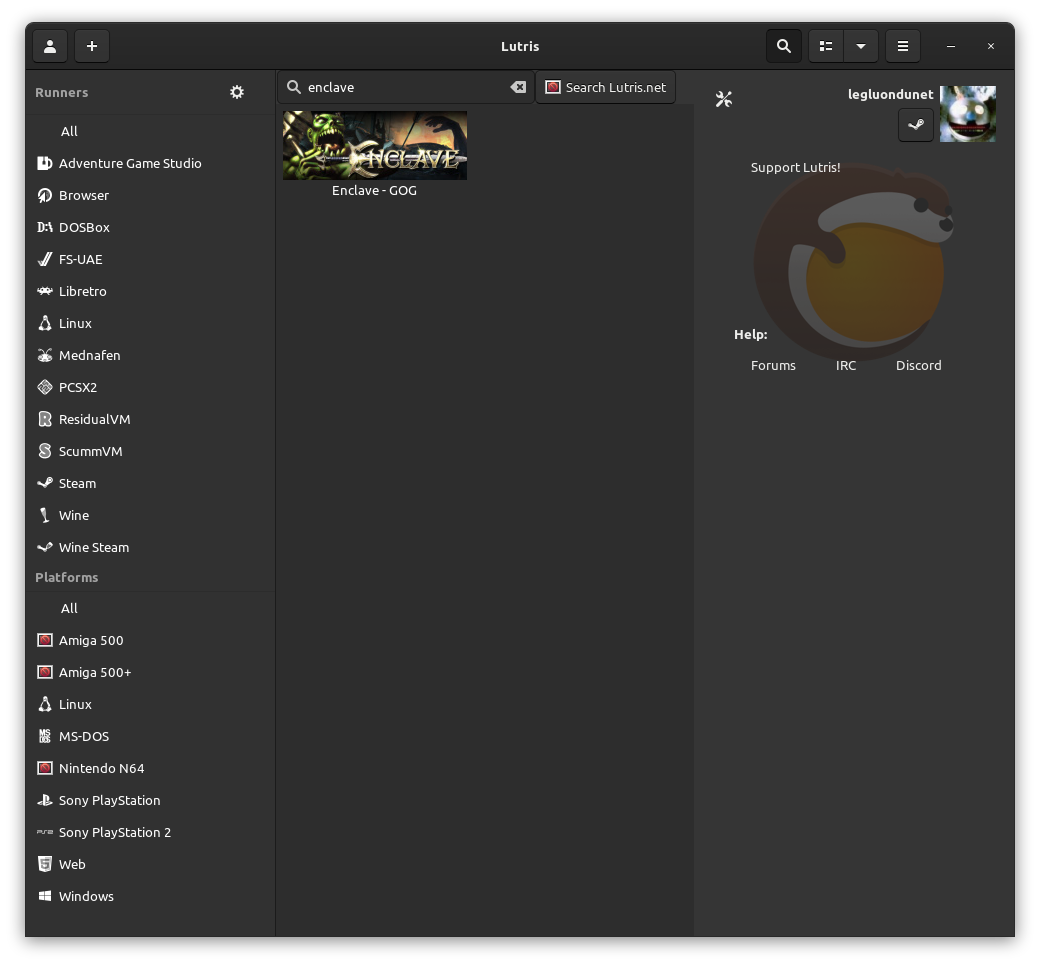Click the user account icon top-left
Viewport: 1040px width, 965px height.
(x=50, y=46)
